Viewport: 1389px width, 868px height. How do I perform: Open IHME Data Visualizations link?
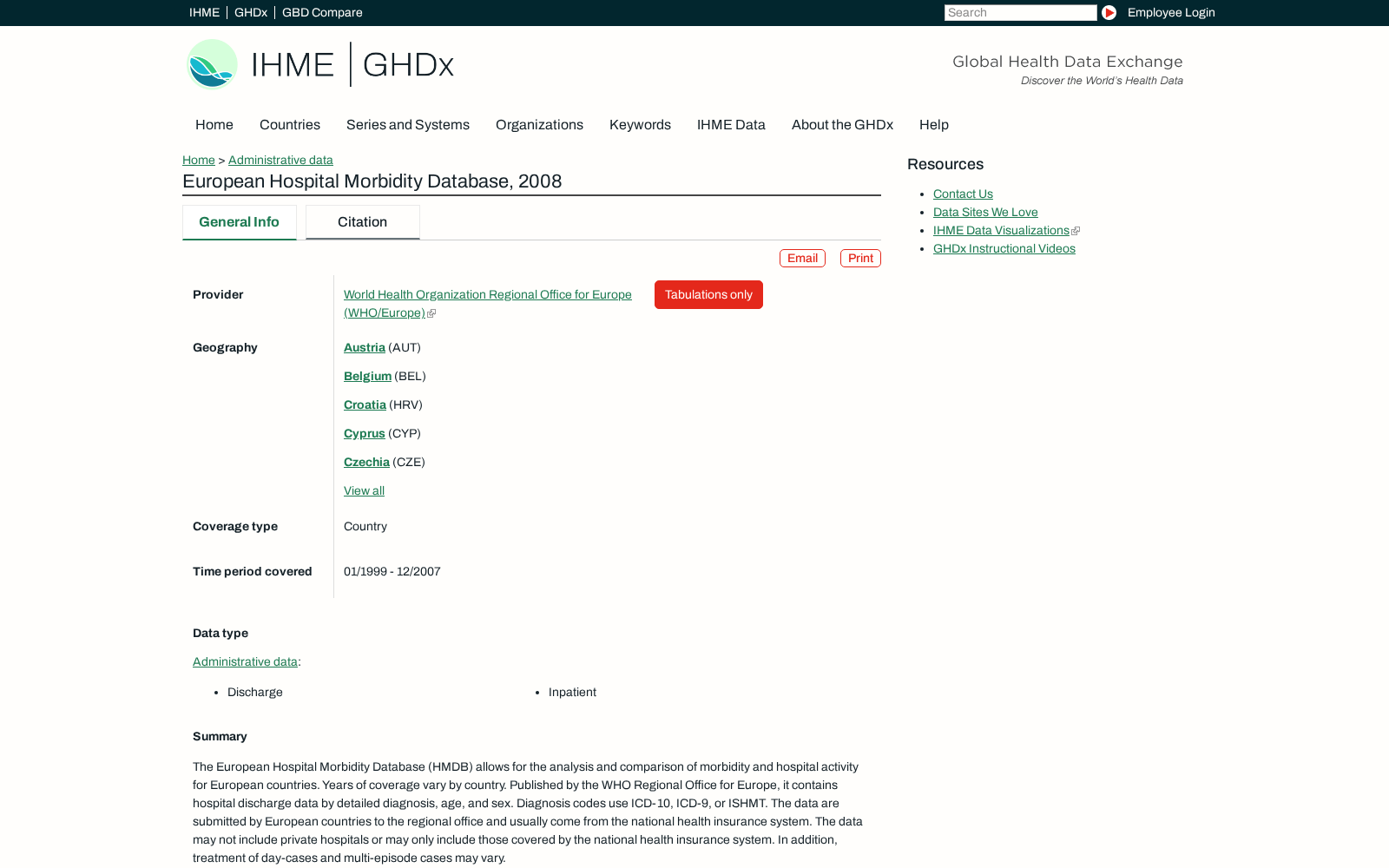[x=1001, y=231]
